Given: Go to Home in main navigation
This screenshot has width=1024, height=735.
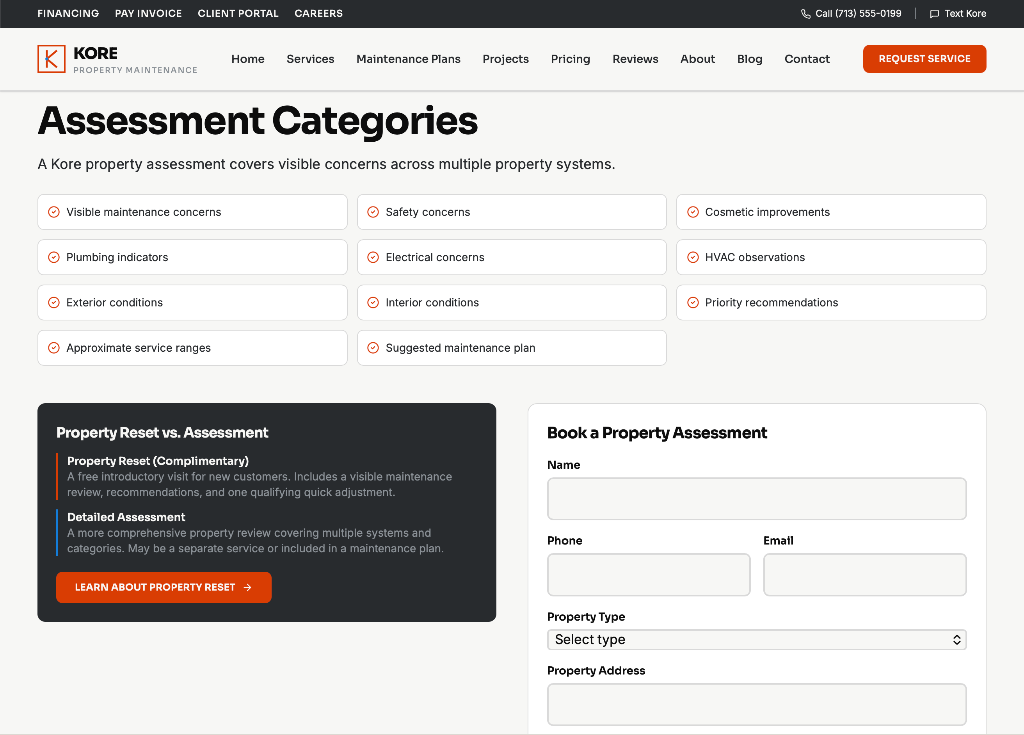Looking at the screenshot, I should pos(248,59).
